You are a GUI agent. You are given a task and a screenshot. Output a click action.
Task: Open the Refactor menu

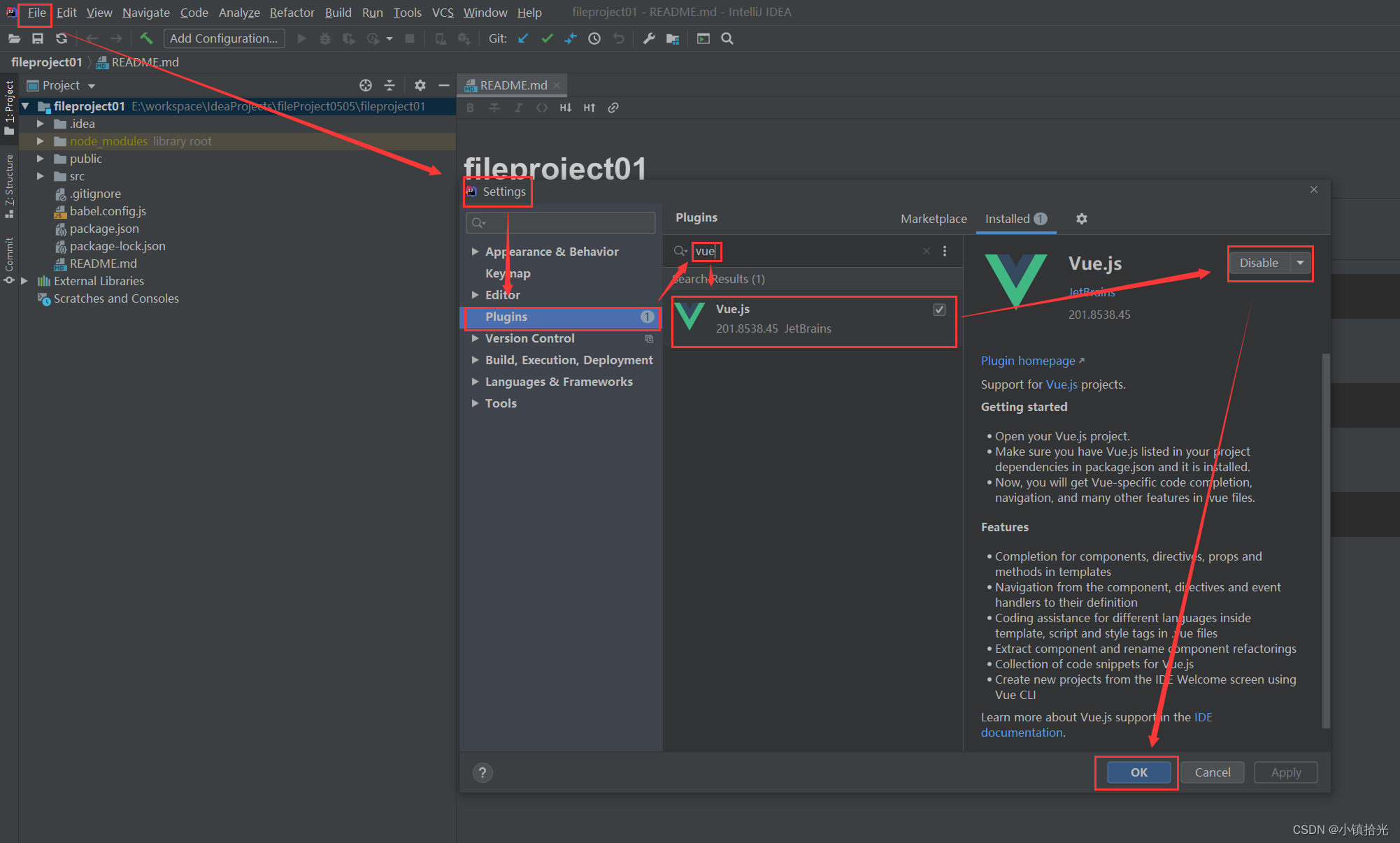[x=292, y=13]
